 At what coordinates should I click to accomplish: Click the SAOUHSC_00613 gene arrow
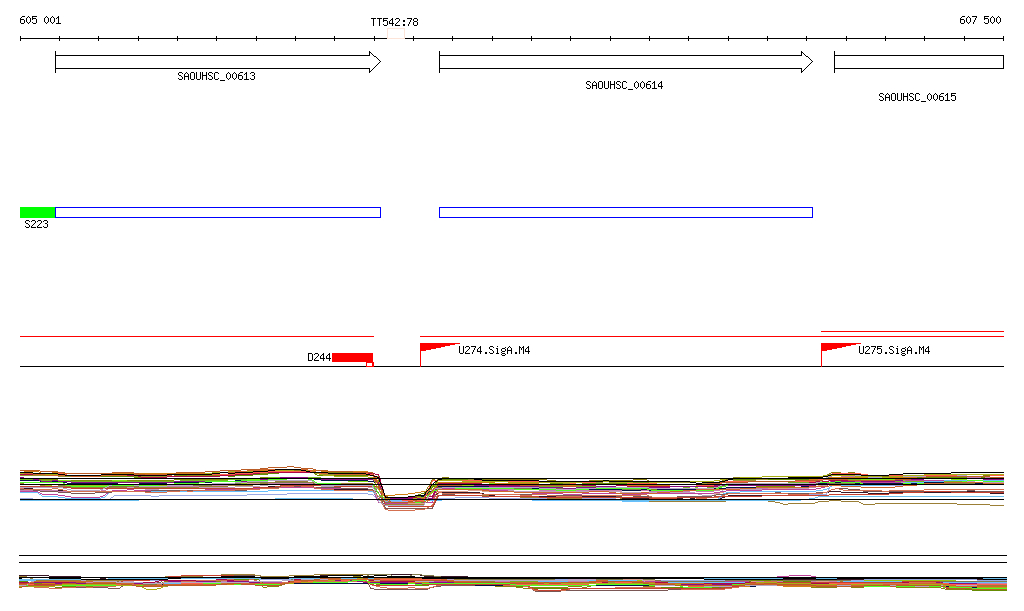tap(217, 62)
